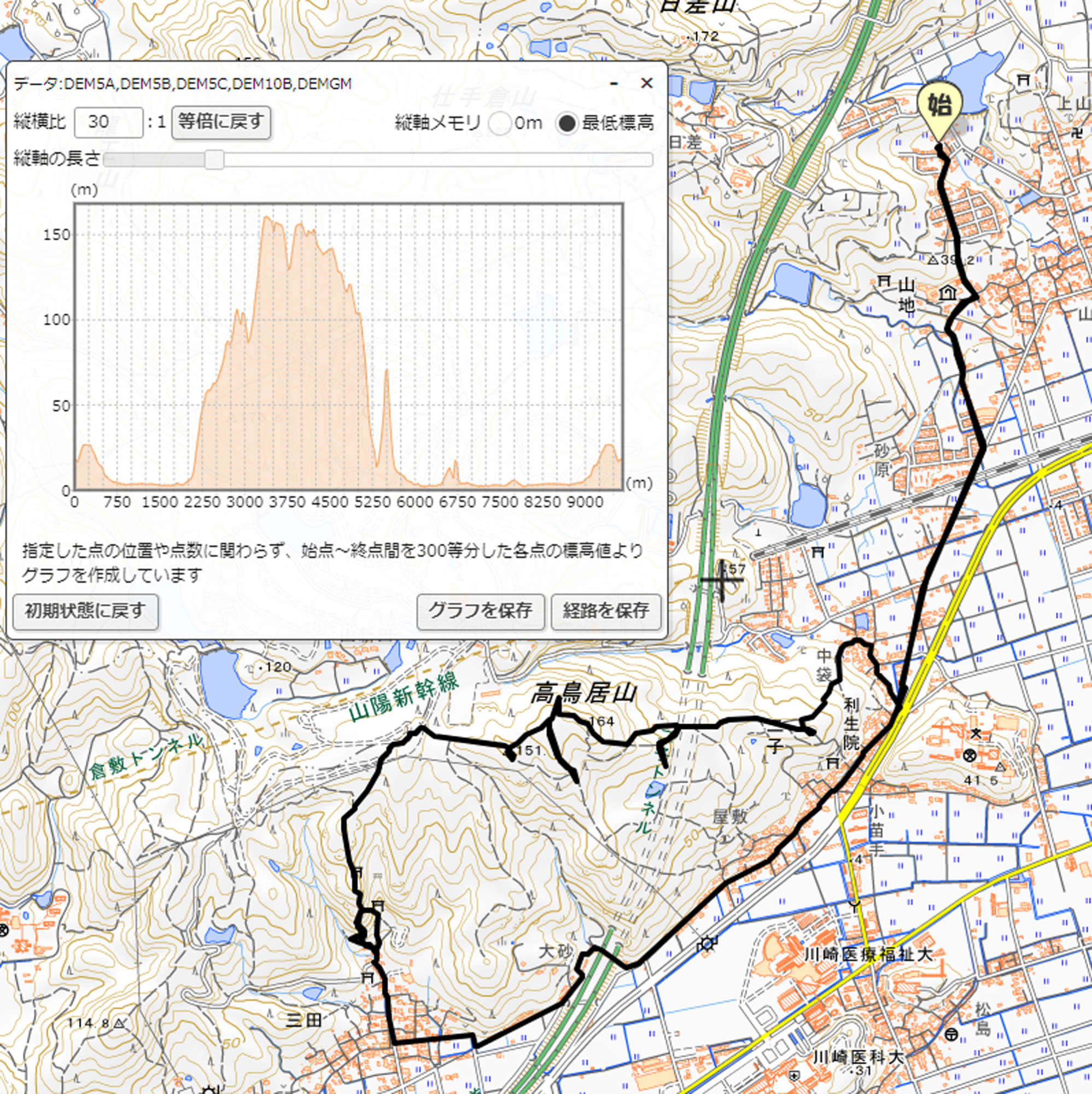Click the 等倍に戻す button
1092x1094 pixels.
(x=221, y=123)
